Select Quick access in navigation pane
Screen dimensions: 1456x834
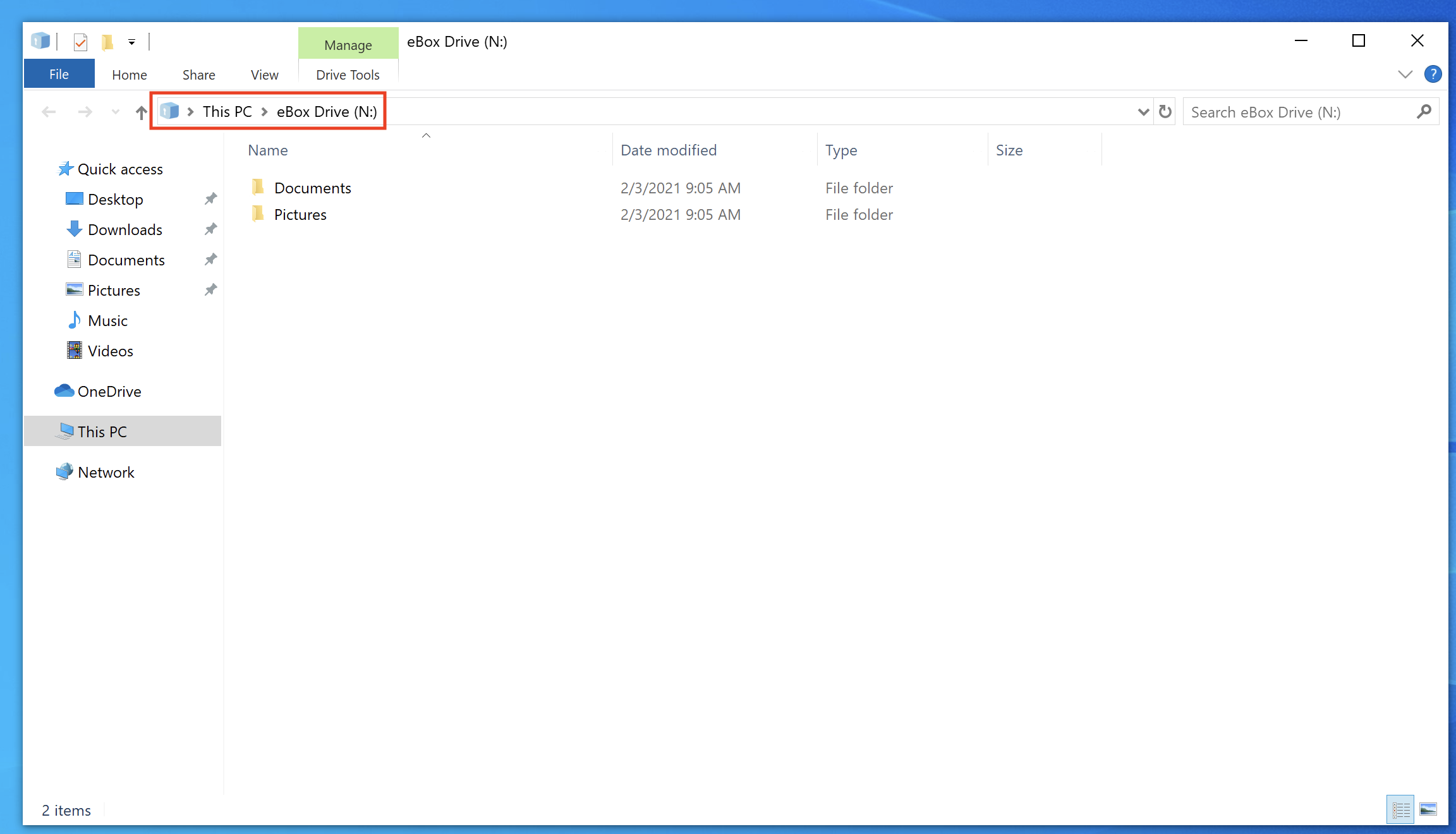click(x=120, y=169)
